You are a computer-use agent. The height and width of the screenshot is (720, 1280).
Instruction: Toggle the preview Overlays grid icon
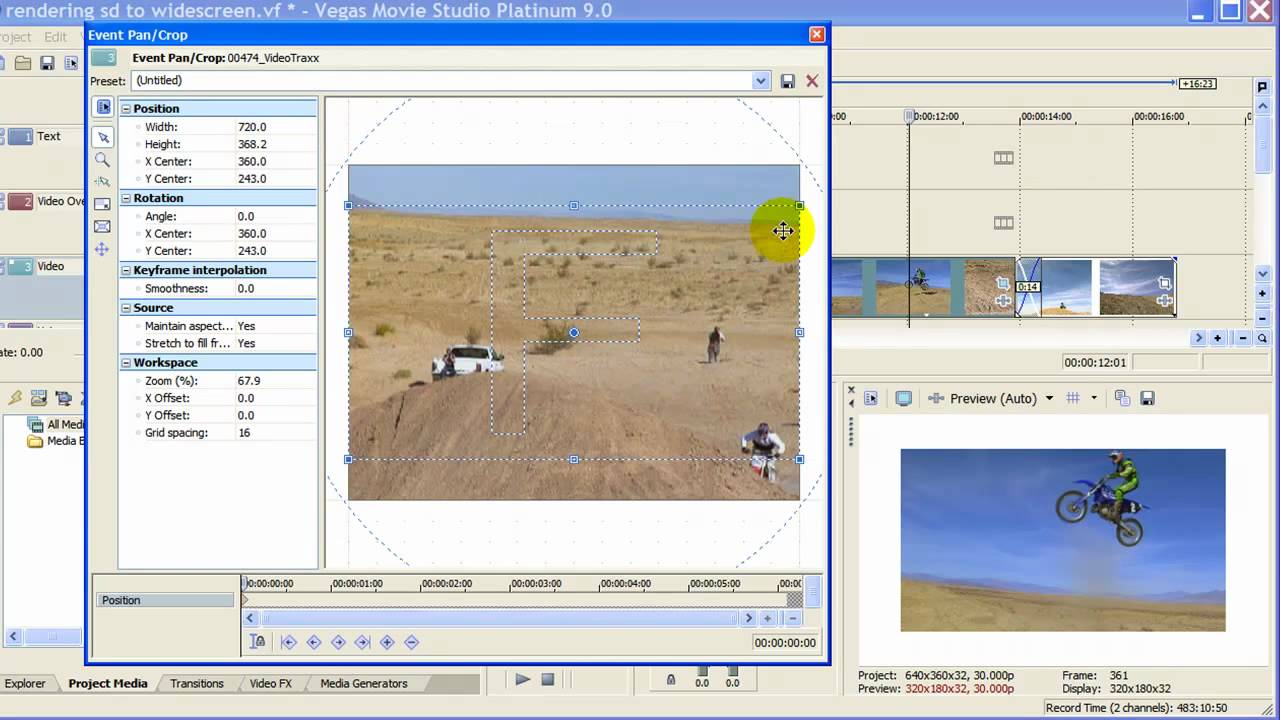(1073, 398)
